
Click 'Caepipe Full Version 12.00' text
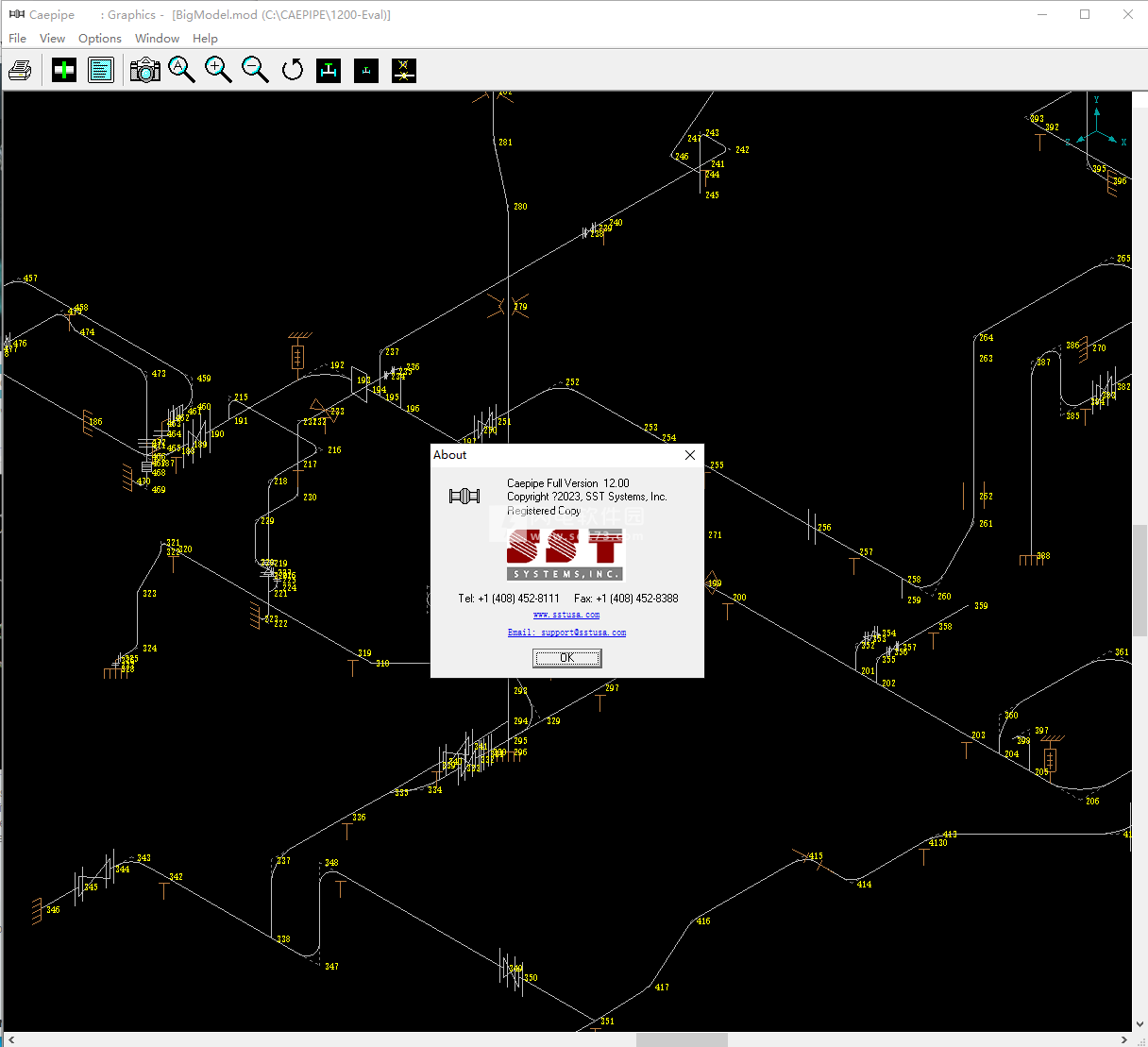pyautogui.click(x=568, y=483)
